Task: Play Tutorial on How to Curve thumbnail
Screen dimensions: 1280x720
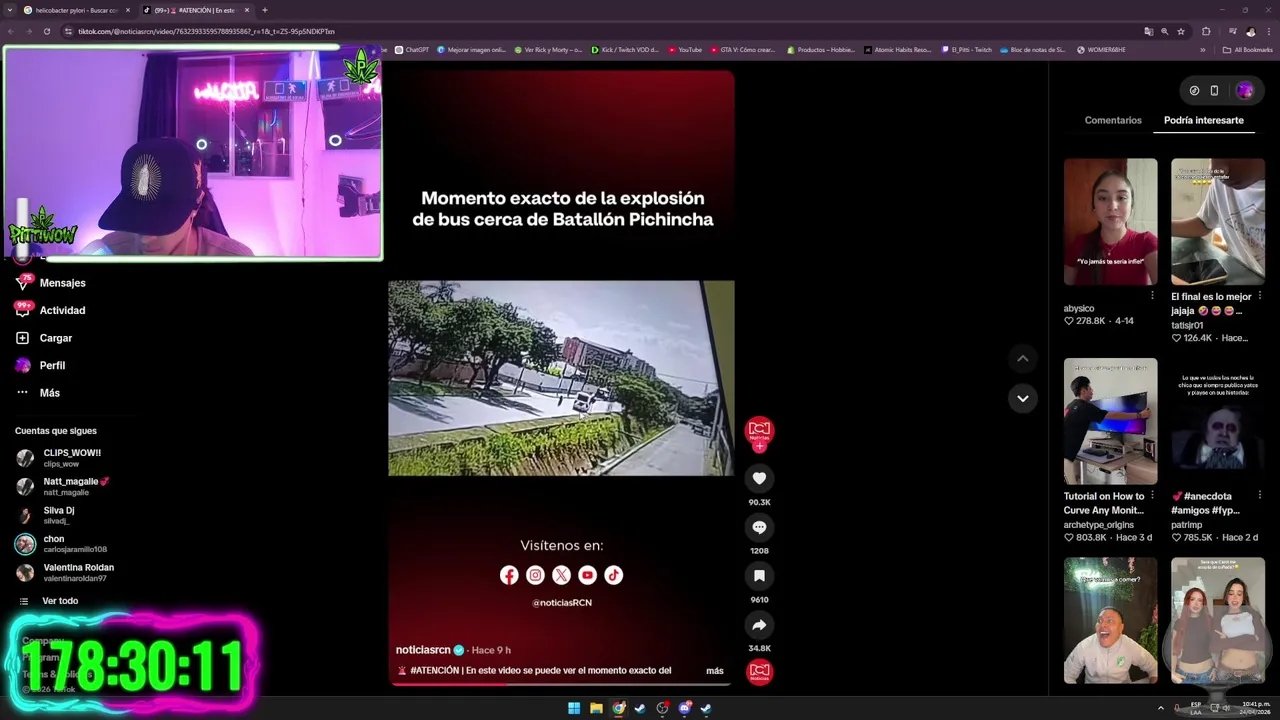Action: click(x=1110, y=421)
